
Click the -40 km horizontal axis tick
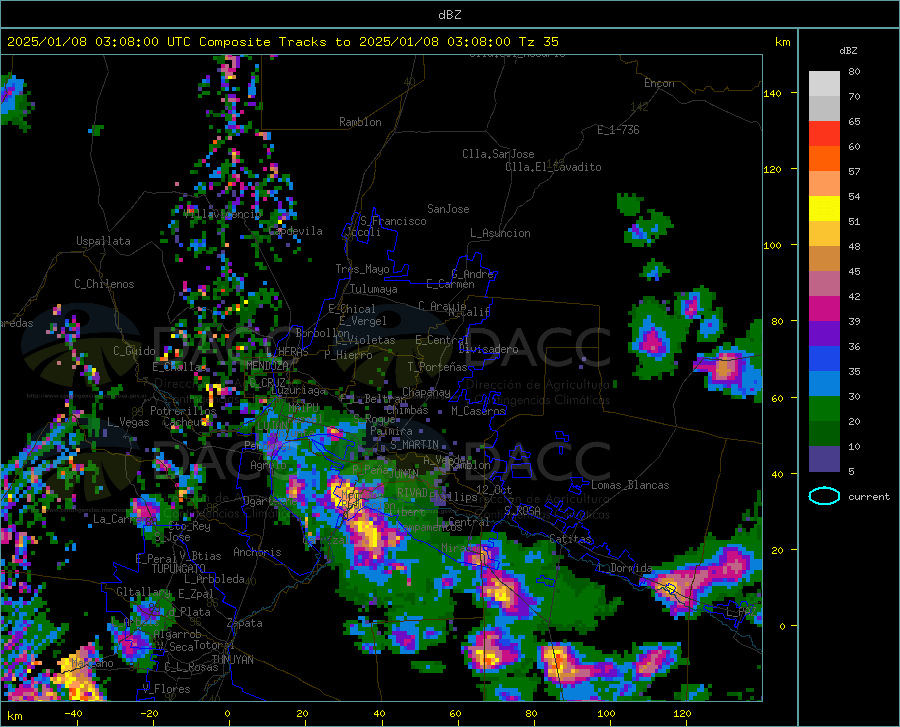[x=73, y=713]
